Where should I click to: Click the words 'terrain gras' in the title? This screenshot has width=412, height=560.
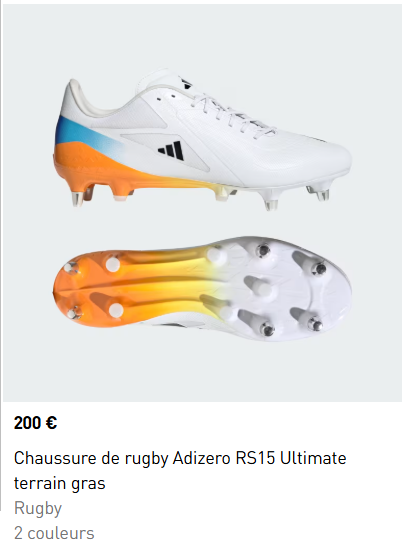click(60, 484)
